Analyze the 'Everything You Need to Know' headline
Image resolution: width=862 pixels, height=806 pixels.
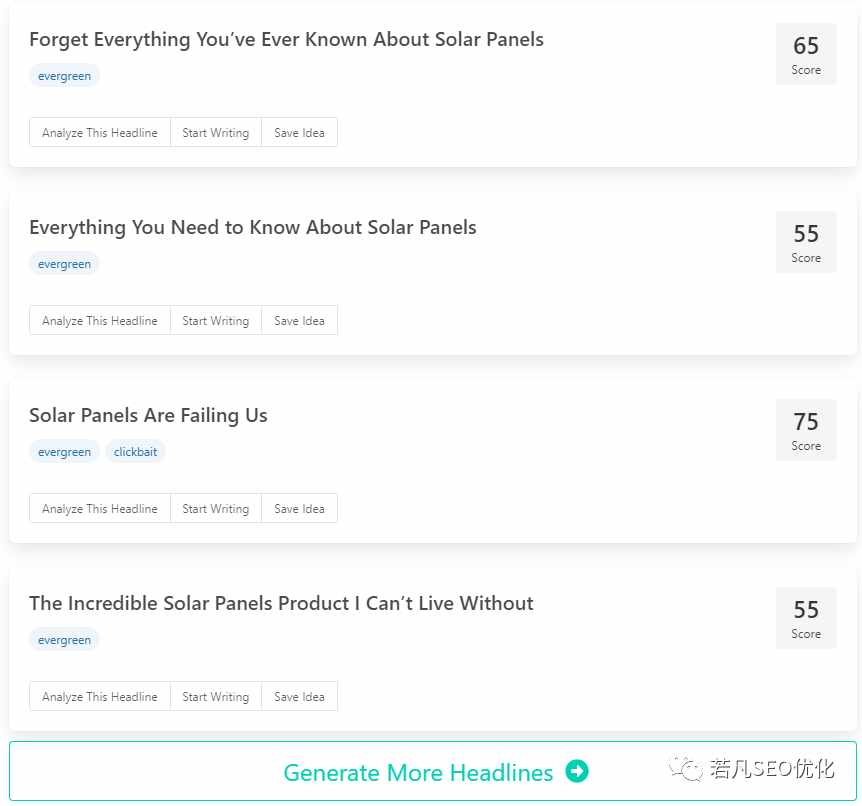coord(100,321)
